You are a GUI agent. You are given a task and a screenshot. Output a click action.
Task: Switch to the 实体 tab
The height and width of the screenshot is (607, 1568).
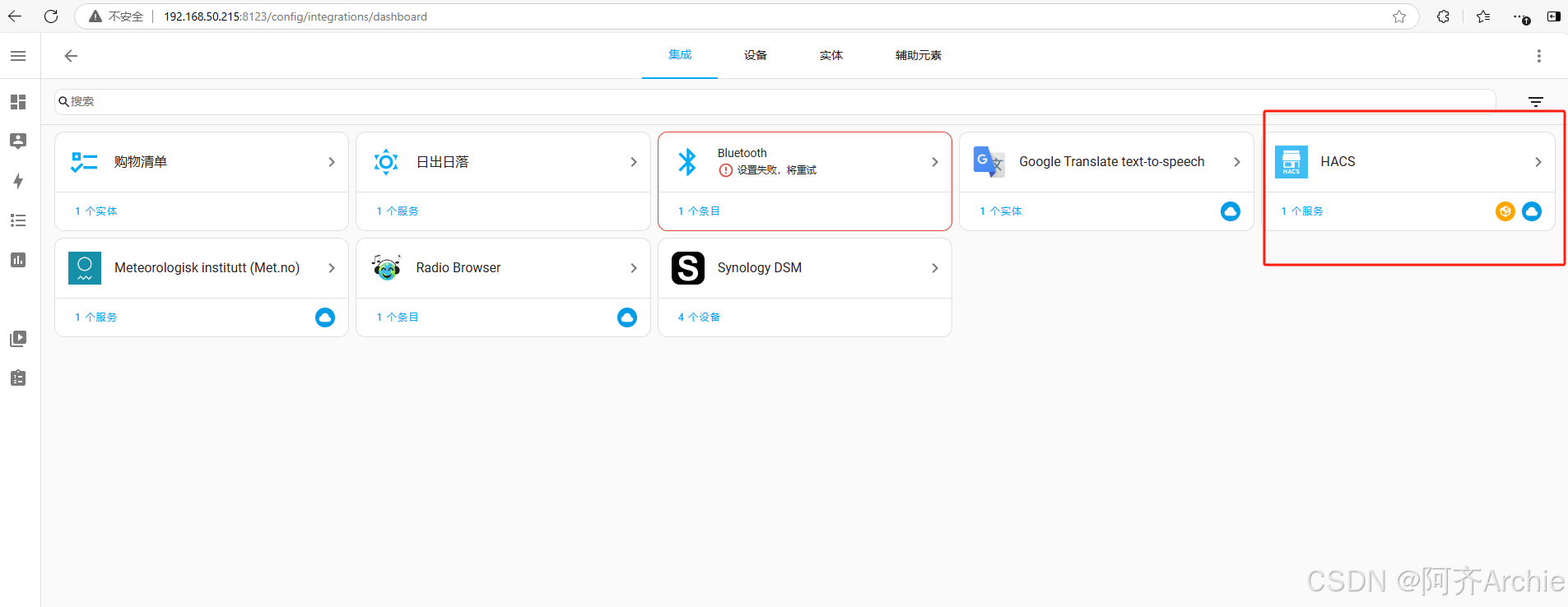(x=831, y=55)
